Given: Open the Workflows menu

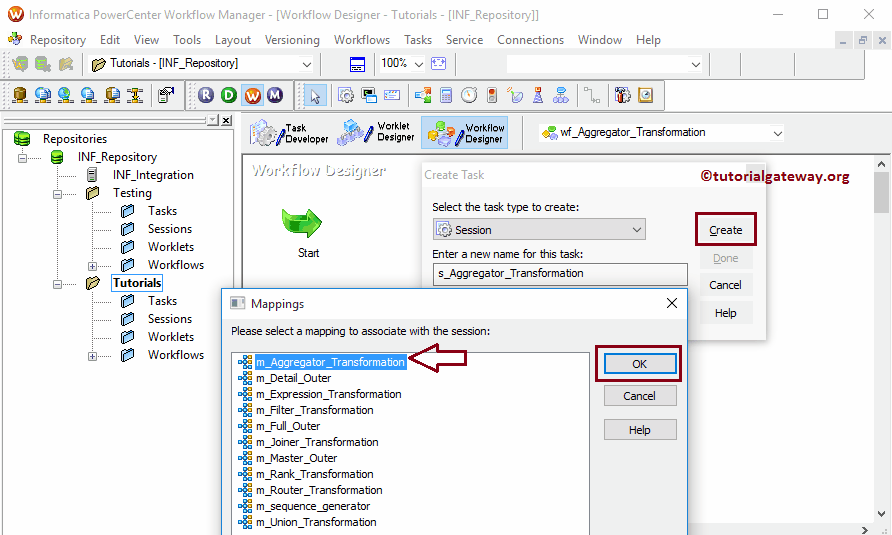Looking at the screenshot, I should (362, 40).
